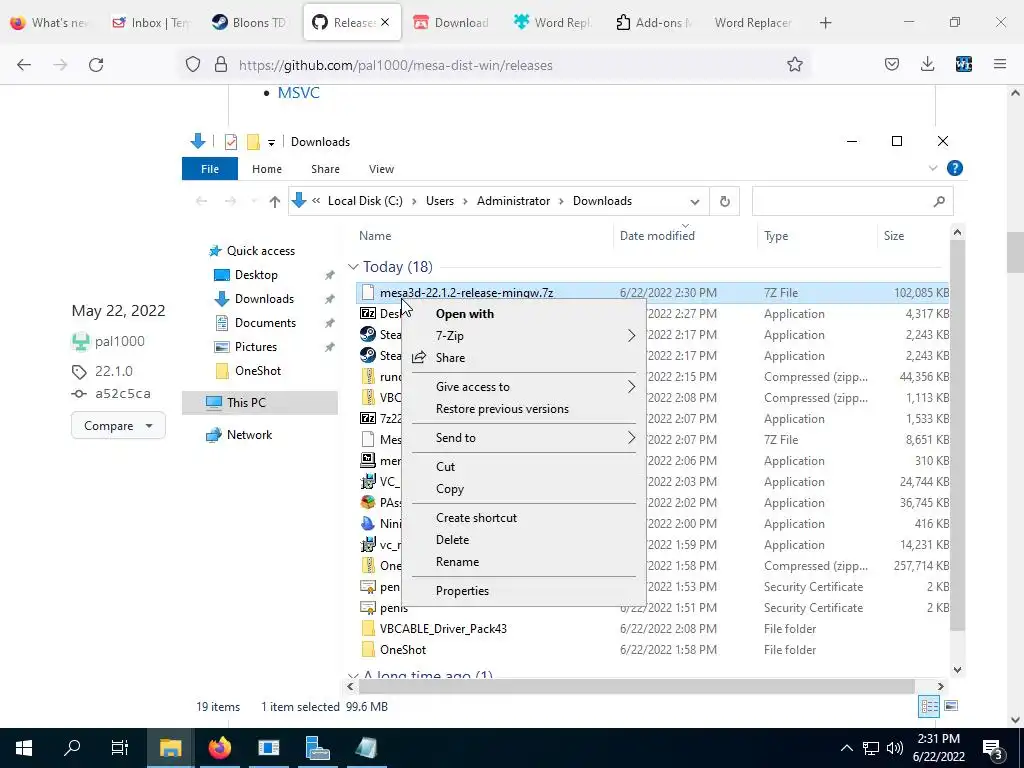Screen dimensions: 1024x768
Task: Click volume speaker icon in tray
Action: point(895,748)
